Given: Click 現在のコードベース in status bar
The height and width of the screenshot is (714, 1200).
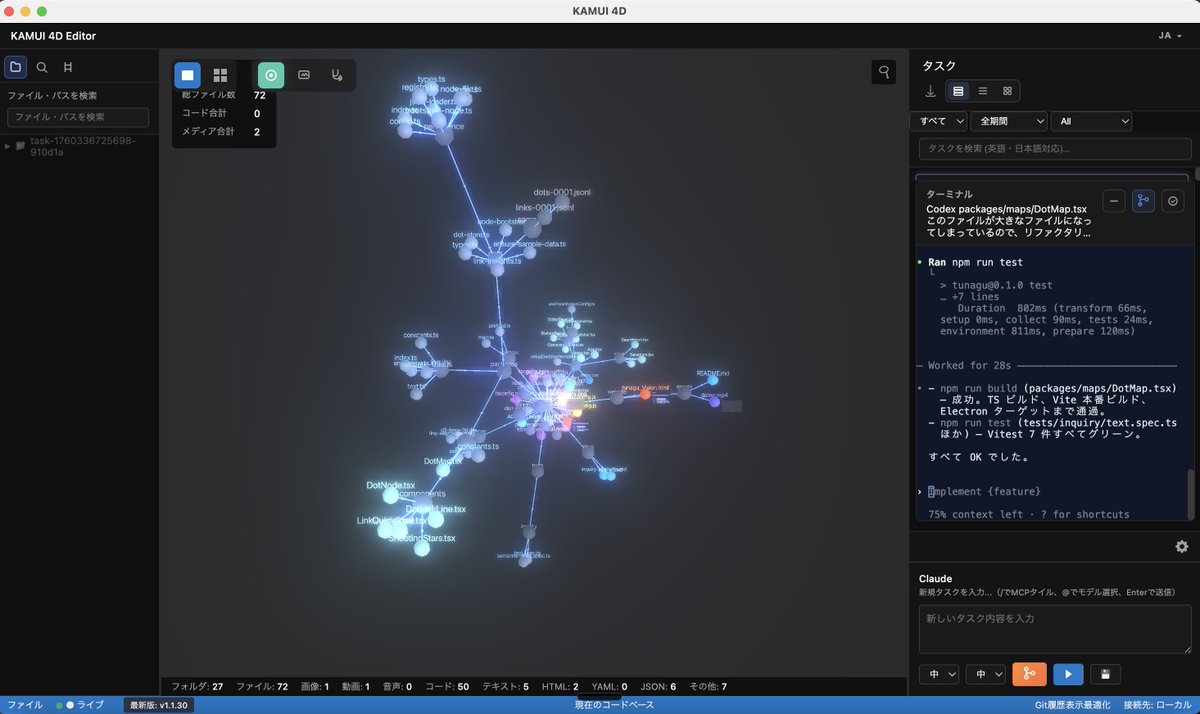Looking at the screenshot, I should (x=614, y=705).
